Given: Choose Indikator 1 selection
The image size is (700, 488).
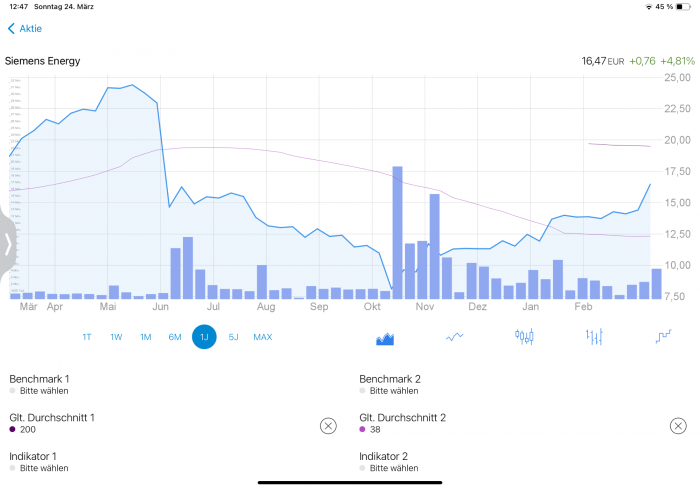Looking at the screenshot, I should (39, 462).
